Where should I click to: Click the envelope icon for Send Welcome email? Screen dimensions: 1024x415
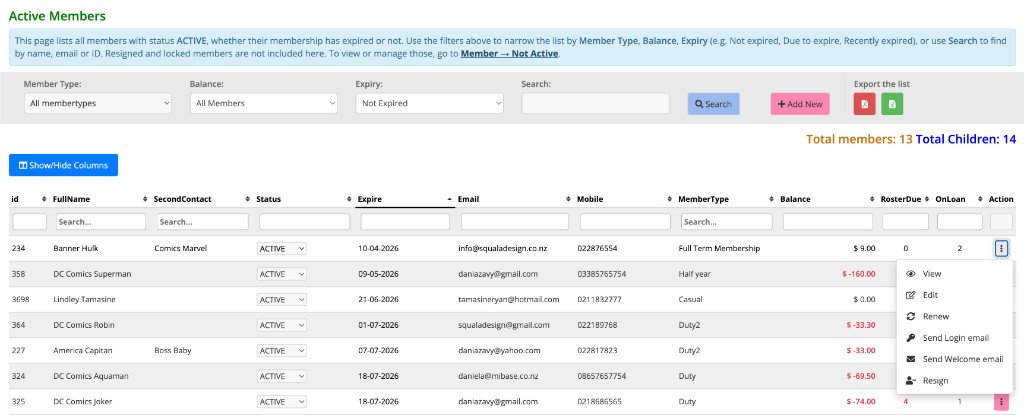(x=911, y=359)
